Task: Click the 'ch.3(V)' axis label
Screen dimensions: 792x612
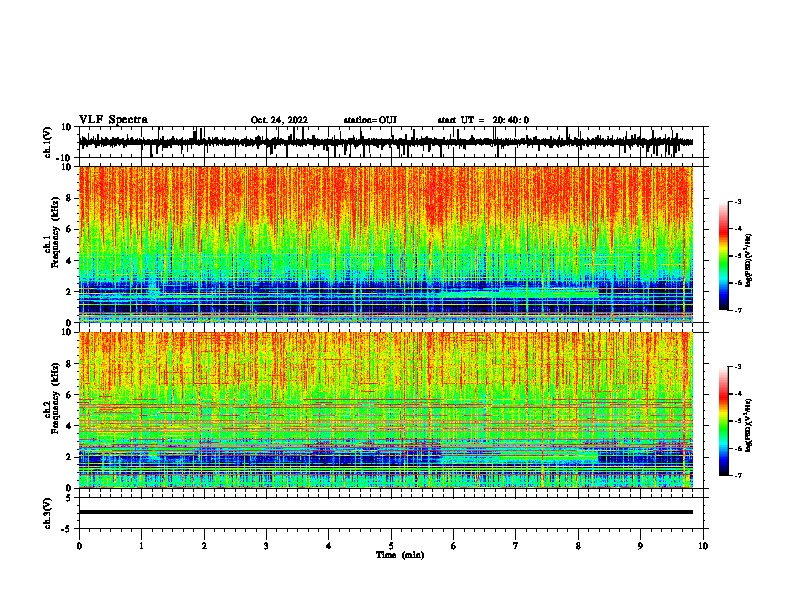Action: pos(48,513)
